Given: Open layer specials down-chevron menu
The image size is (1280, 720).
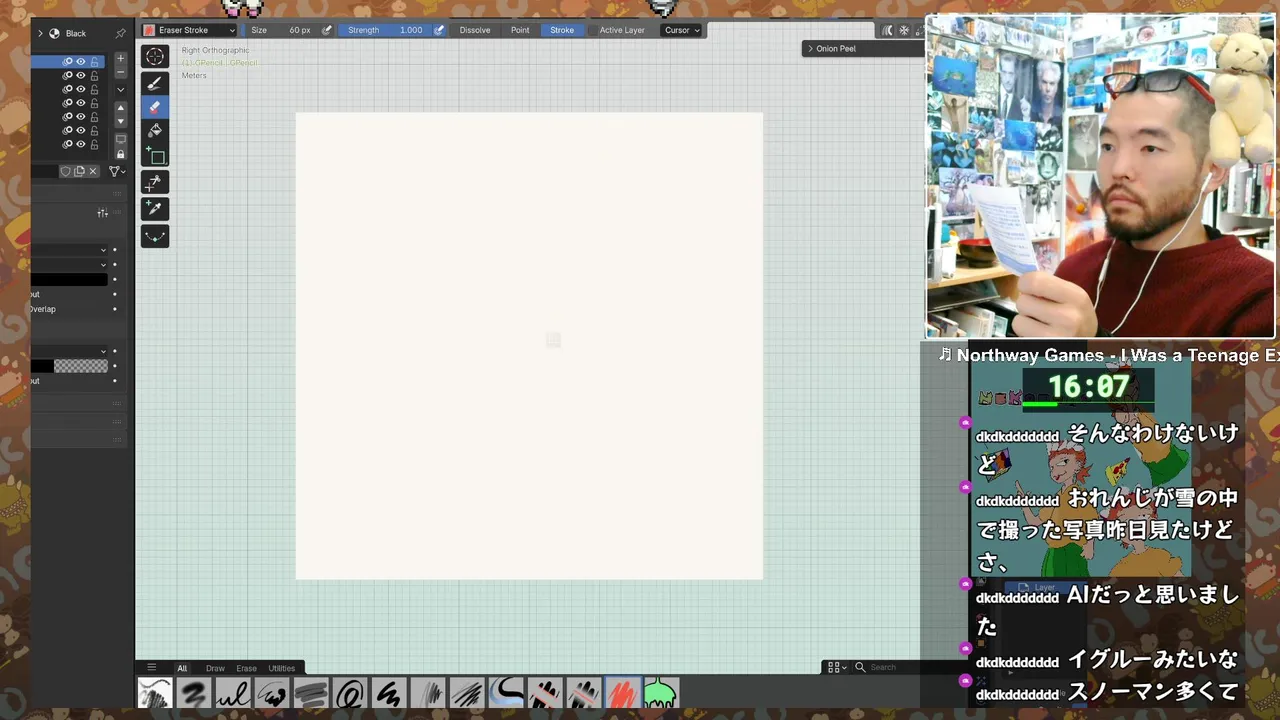Looking at the screenshot, I should 121,90.
